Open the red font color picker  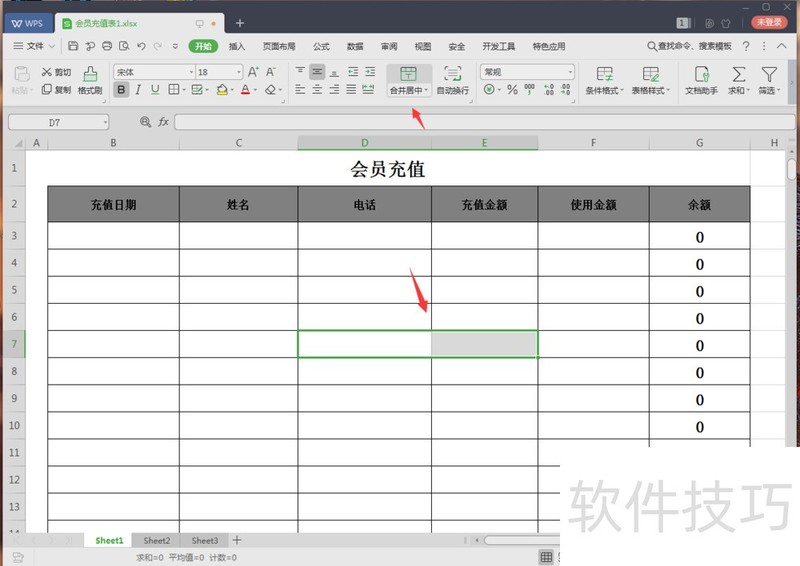245,90
